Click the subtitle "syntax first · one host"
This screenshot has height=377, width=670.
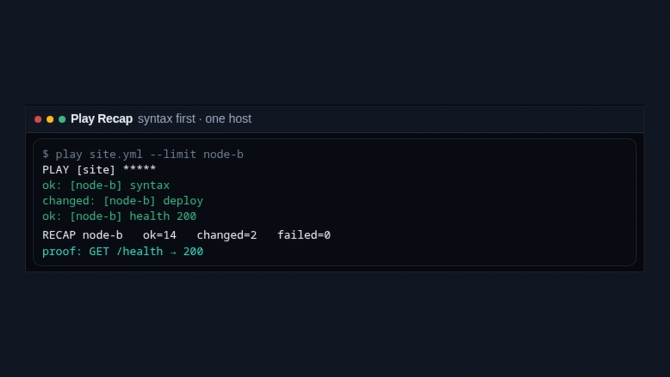coord(194,119)
